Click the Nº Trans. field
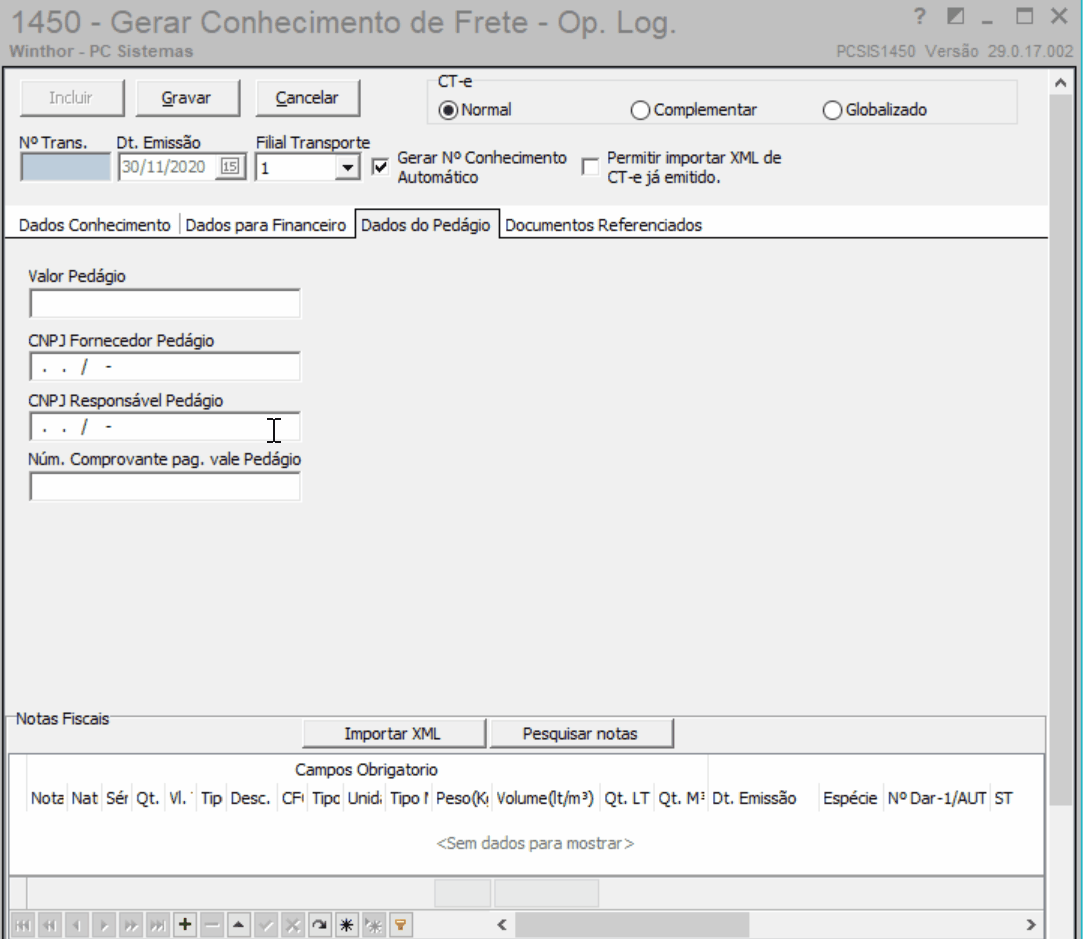This screenshot has height=939, width=1083. (x=65, y=168)
